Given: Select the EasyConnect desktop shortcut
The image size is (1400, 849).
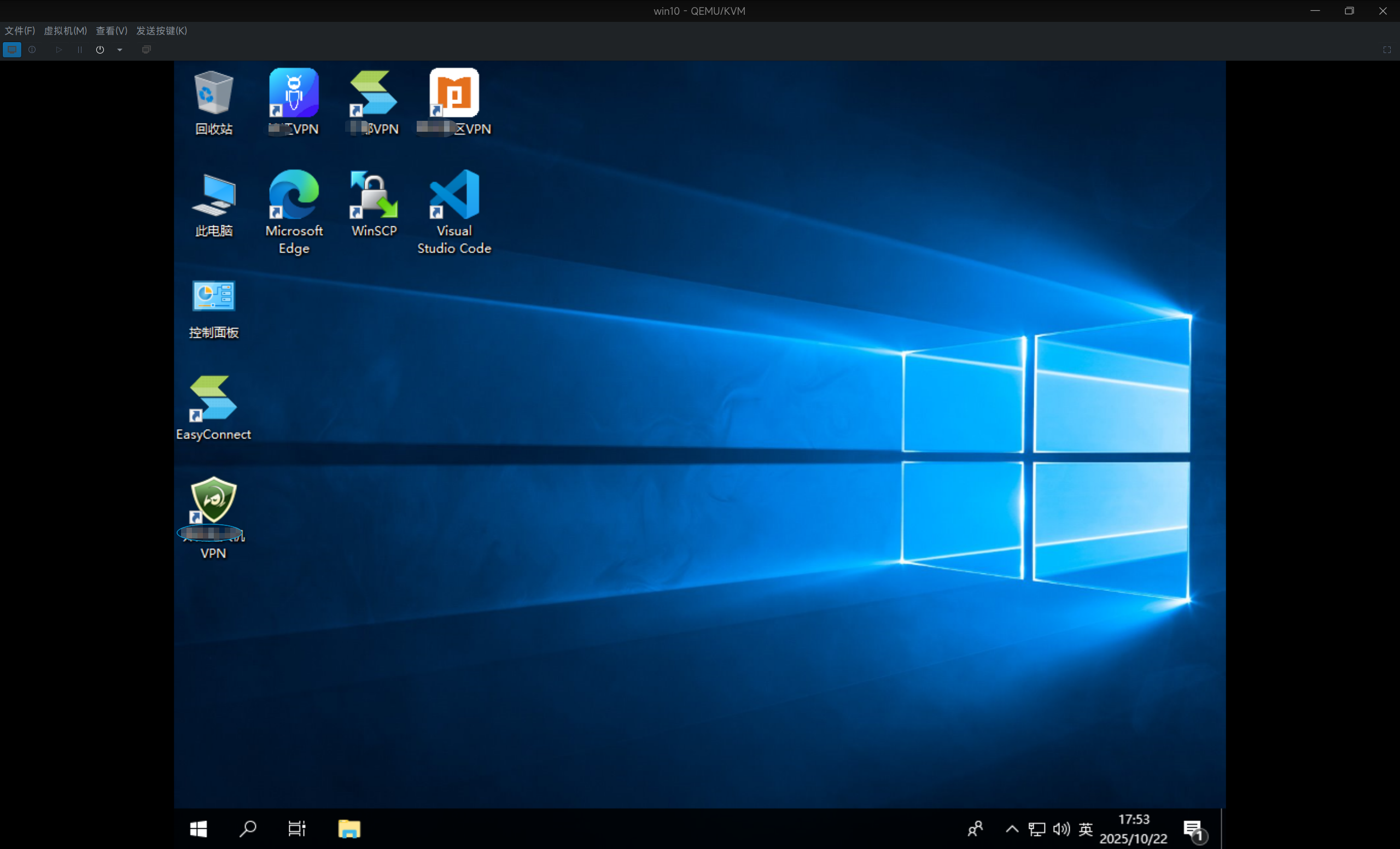Looking at the screenshot, I should pyautogui.click(x=214, y=408).
